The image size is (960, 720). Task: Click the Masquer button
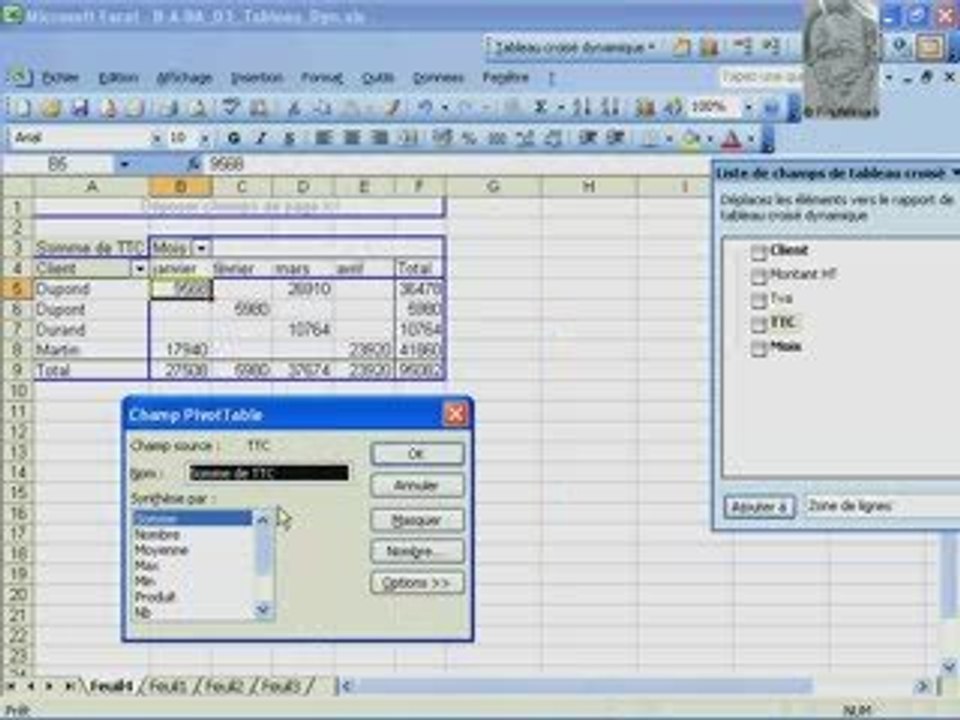coord(417,520)
